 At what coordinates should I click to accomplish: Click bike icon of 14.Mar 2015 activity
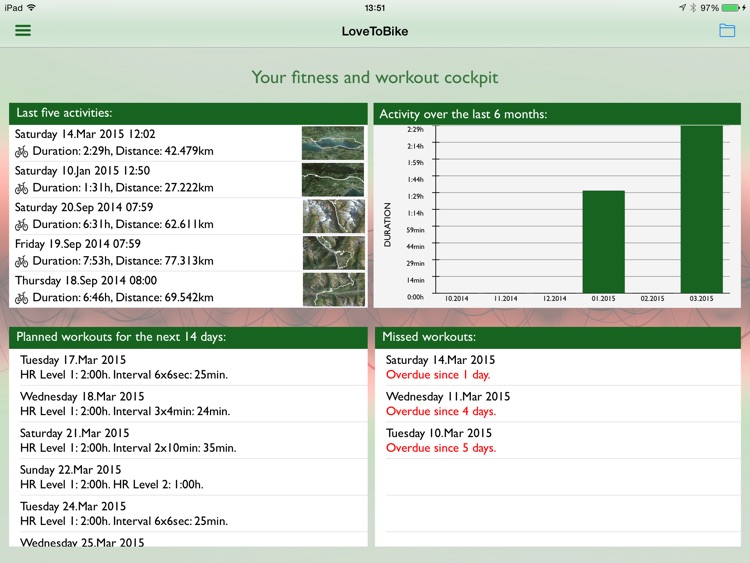[22, 151]
